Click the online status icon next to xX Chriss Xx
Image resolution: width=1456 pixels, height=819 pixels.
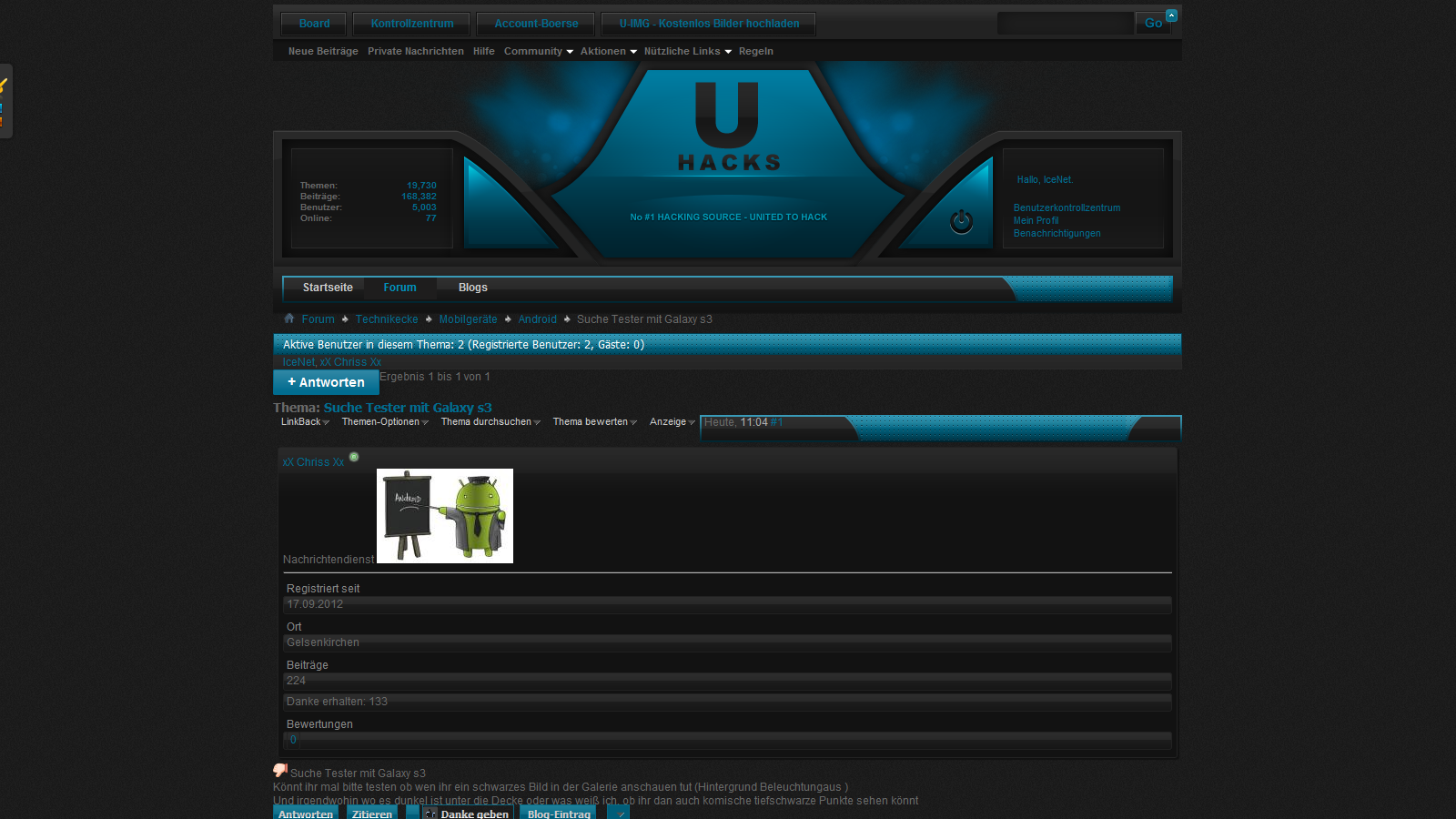point(354,457)
